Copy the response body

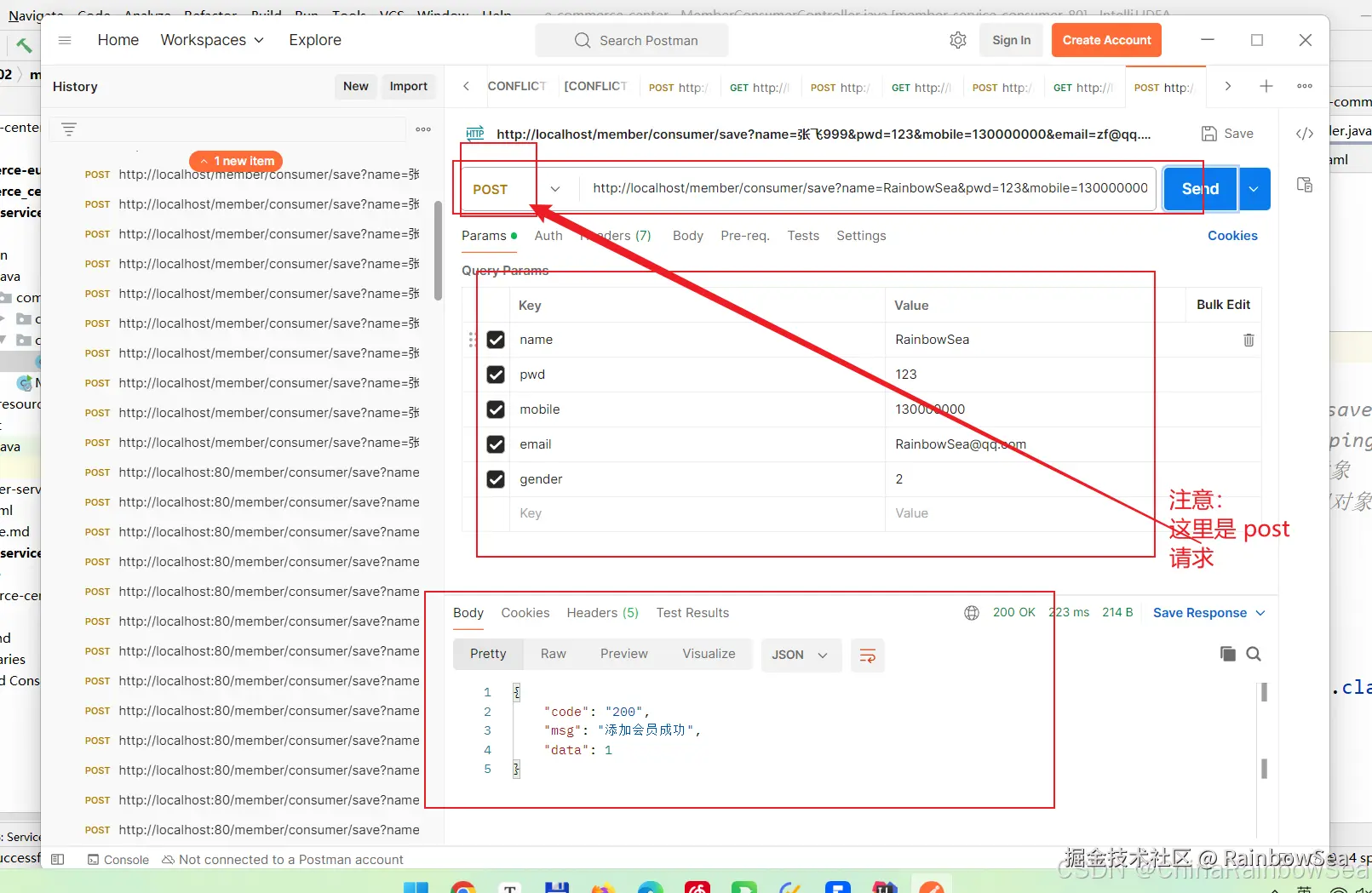pyautogui.click(x=1228, y=654)
